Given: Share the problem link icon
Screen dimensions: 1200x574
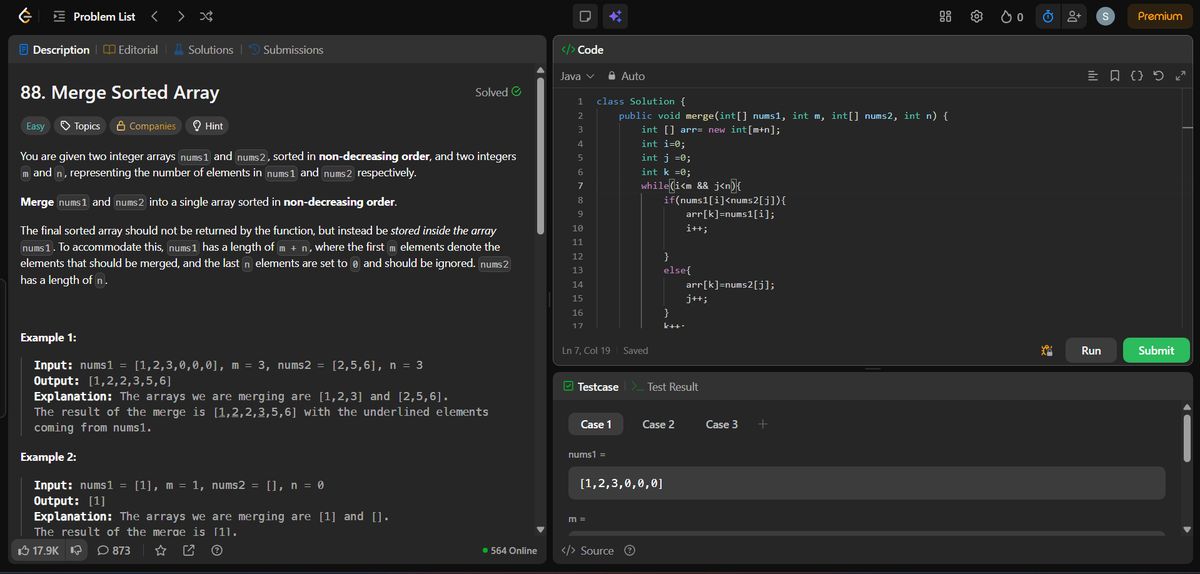Looking at the screenshot, I should [x=188, y=551].
